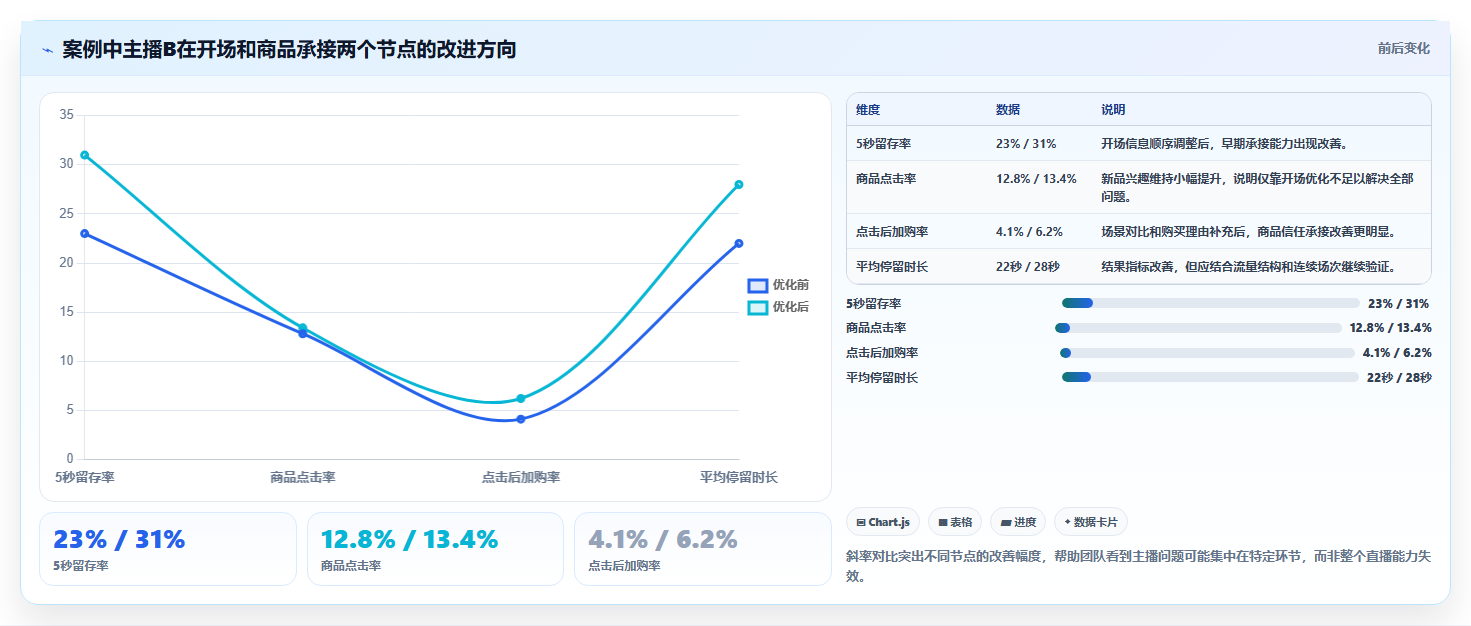Click the 说明 table column header
1471x626 pixels.
[1113, 110]
